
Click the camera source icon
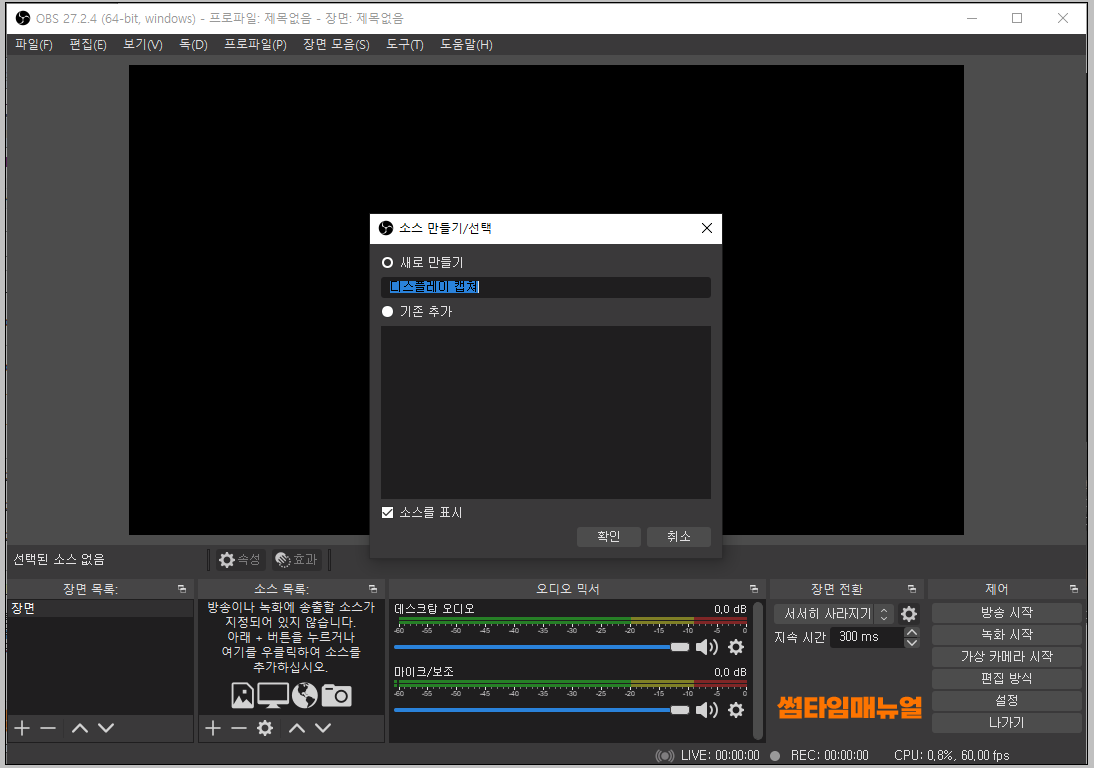[336, 695]
